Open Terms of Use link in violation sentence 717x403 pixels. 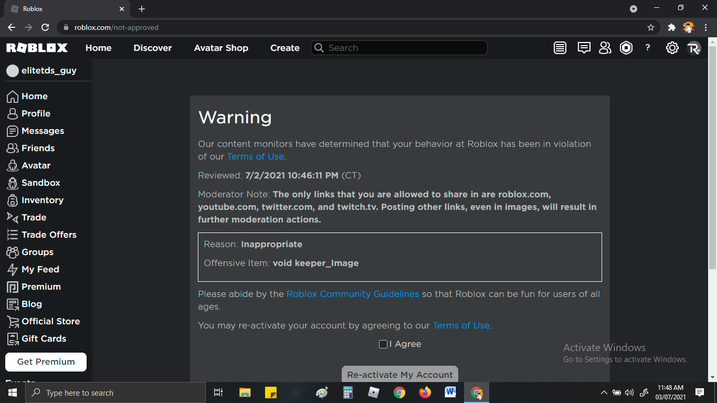(255, 156)
